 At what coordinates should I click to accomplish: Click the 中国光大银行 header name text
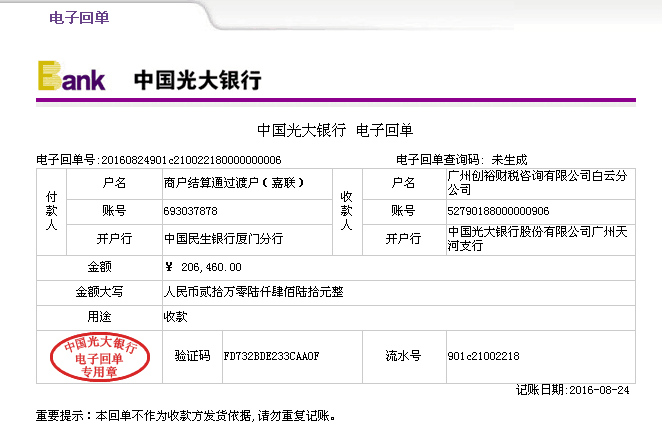[197, 80]
